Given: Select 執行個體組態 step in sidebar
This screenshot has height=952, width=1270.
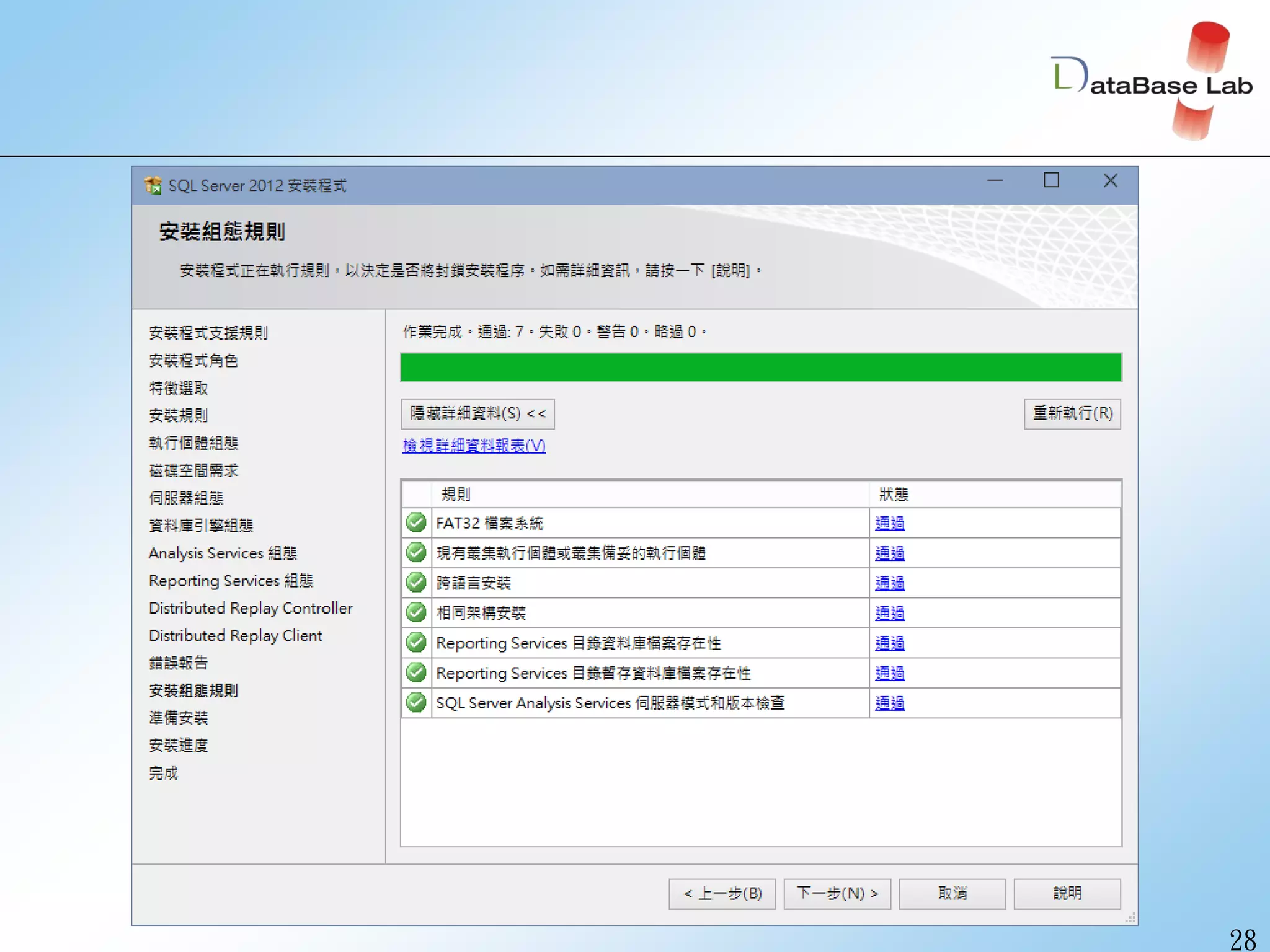Looking at the screenshot, I should (193, 443).
